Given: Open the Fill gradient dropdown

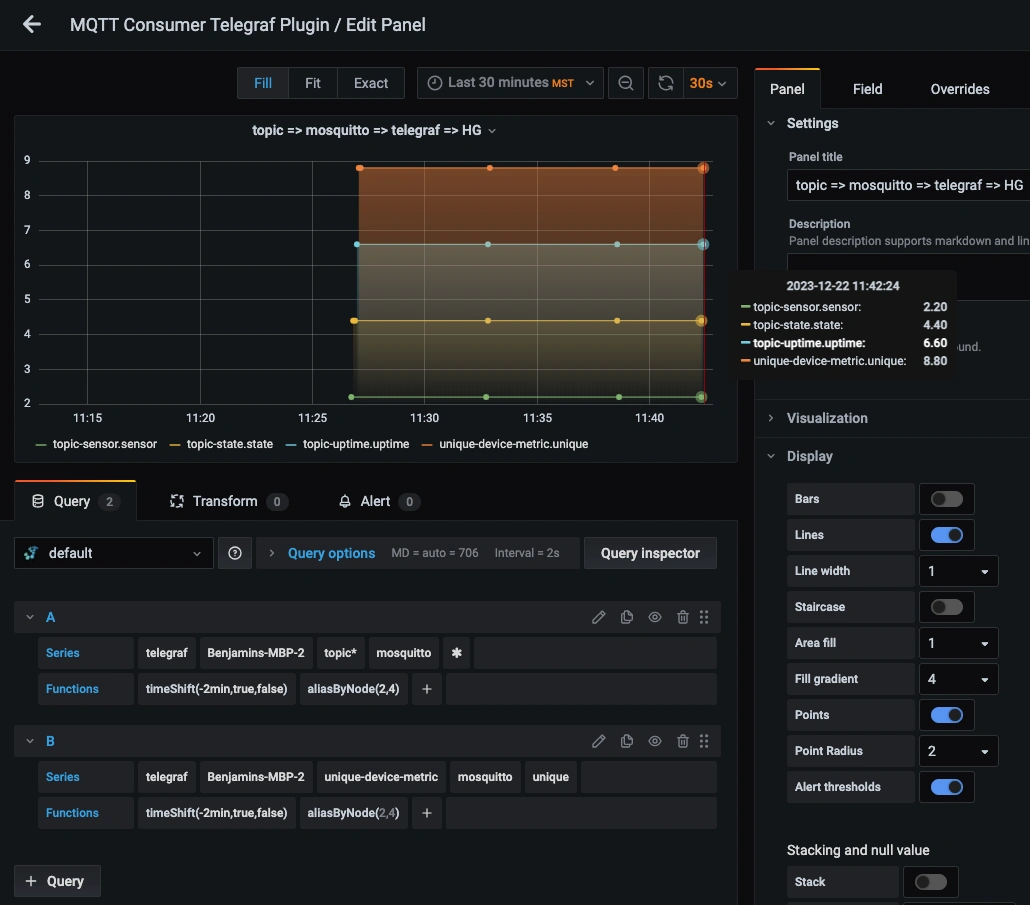Looking at the screenshot, I should point(958,679).
